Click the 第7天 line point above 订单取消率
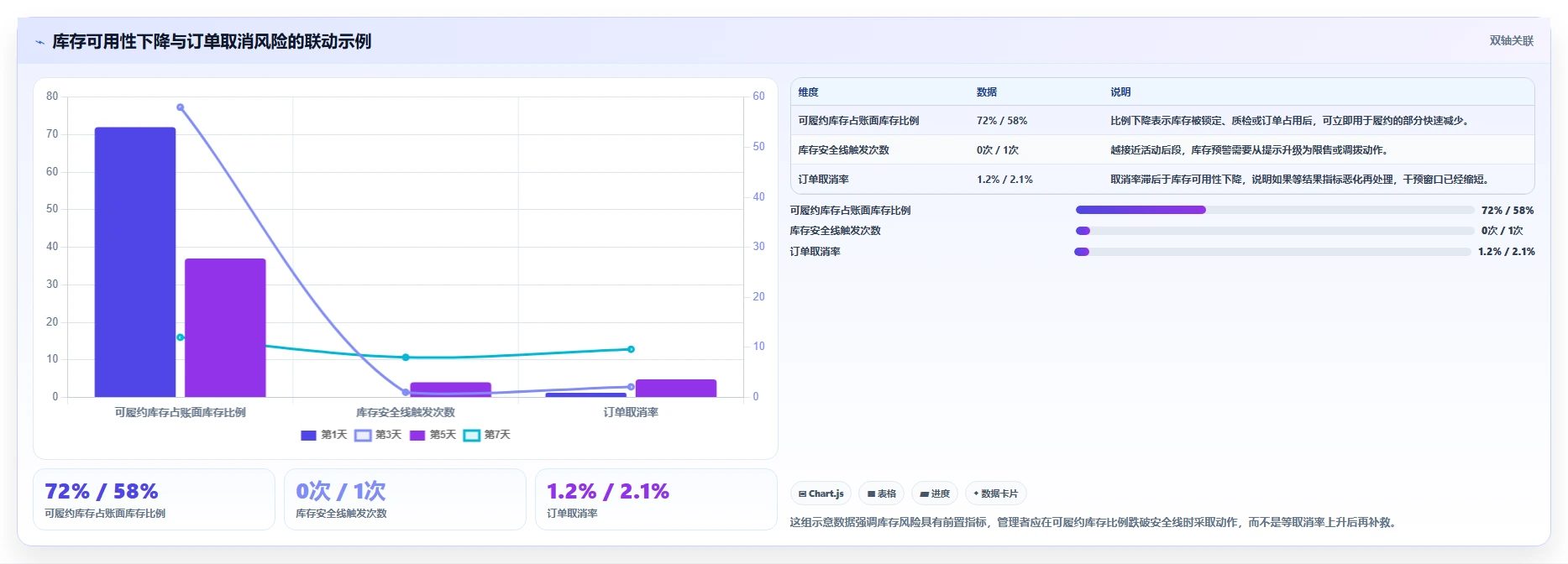 [x=631, y=349]
